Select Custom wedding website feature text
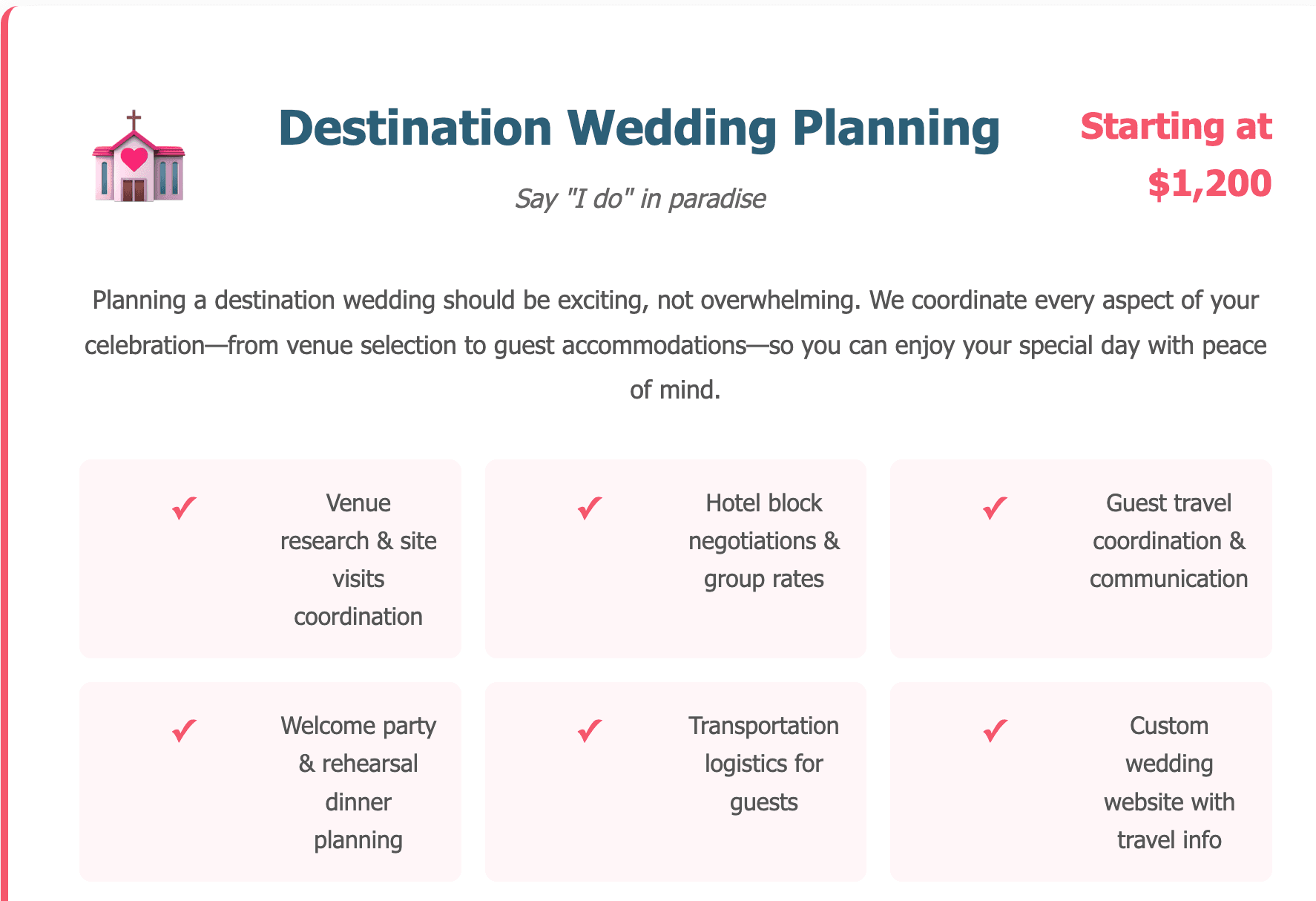1316x901 pixels. pyautogui.click(x=1168, y=782)
